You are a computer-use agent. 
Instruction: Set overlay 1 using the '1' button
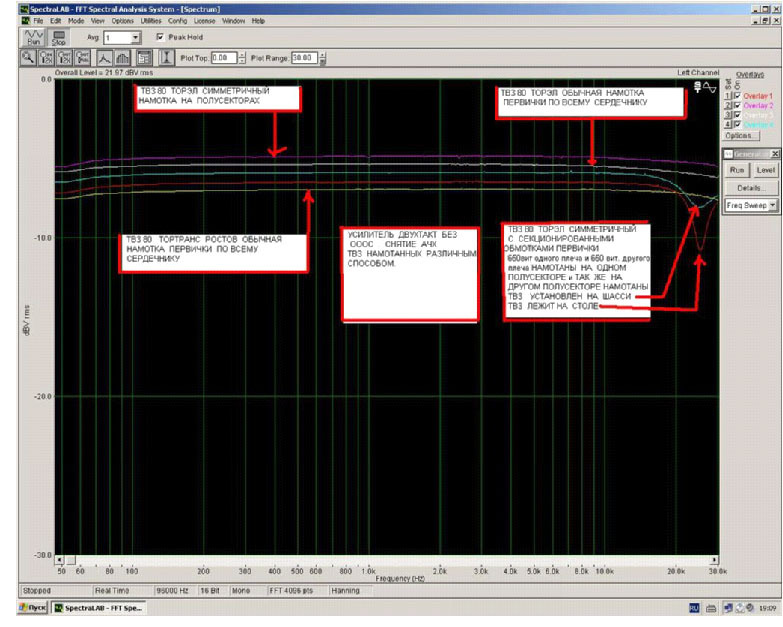coord(728,96)
